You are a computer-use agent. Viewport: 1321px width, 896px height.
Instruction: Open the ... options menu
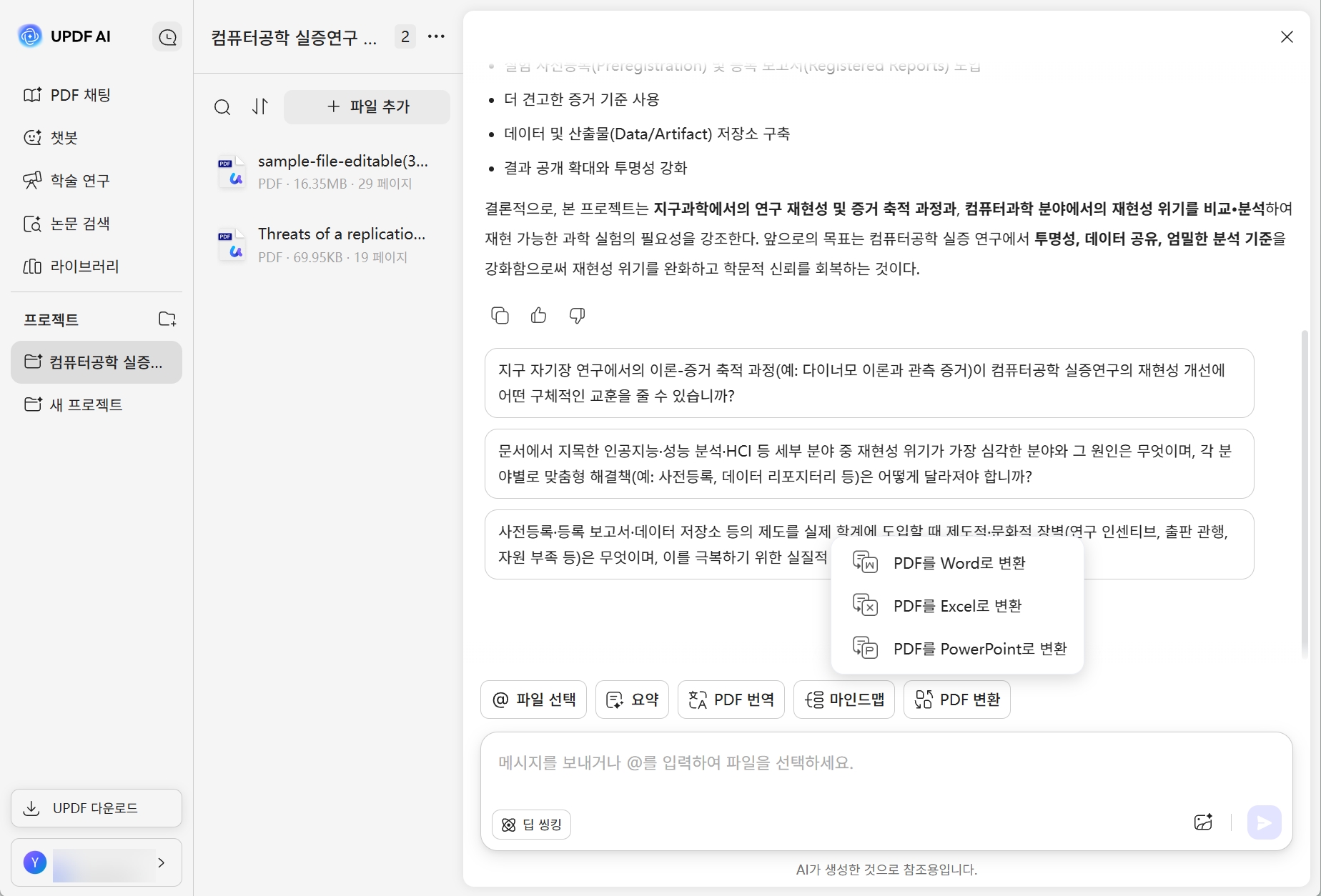(437, 36)
